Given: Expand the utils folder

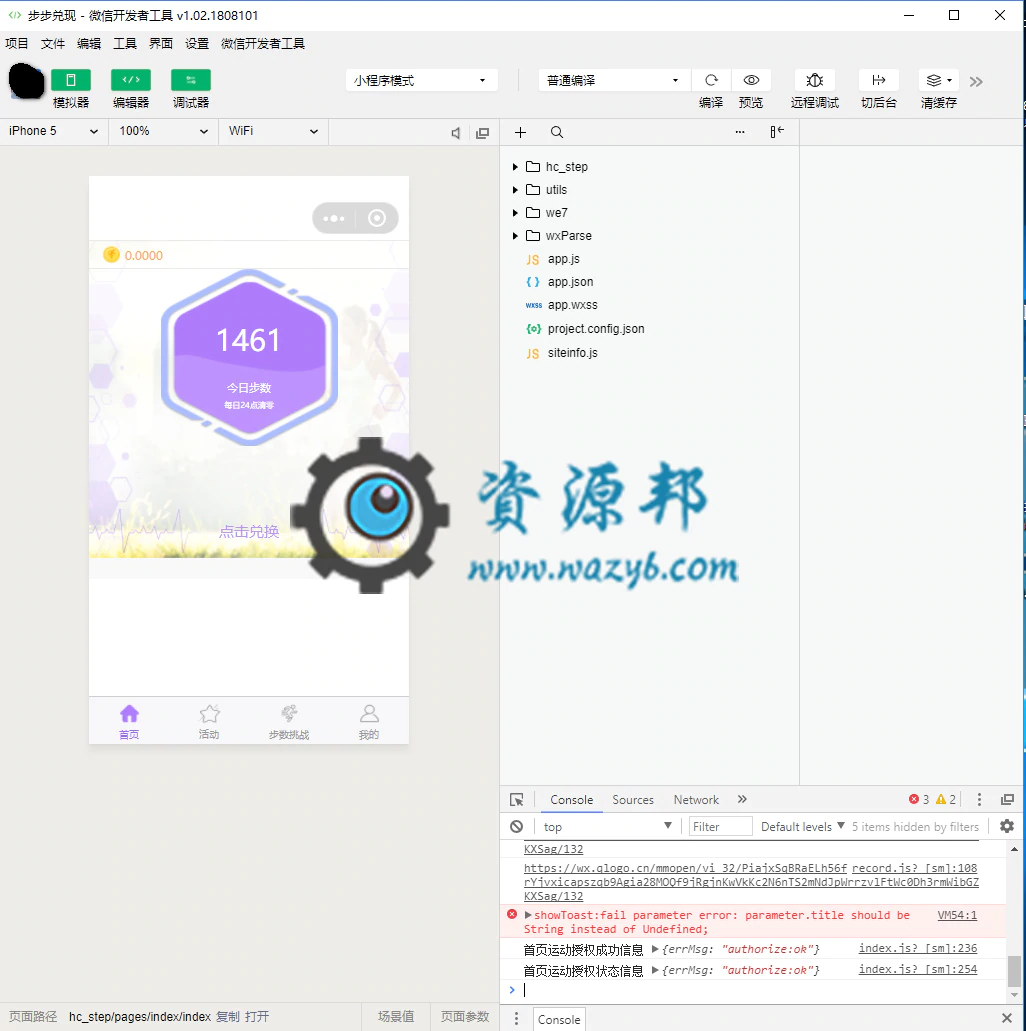Looking at the screenshot, I should [x=515, y=190].
